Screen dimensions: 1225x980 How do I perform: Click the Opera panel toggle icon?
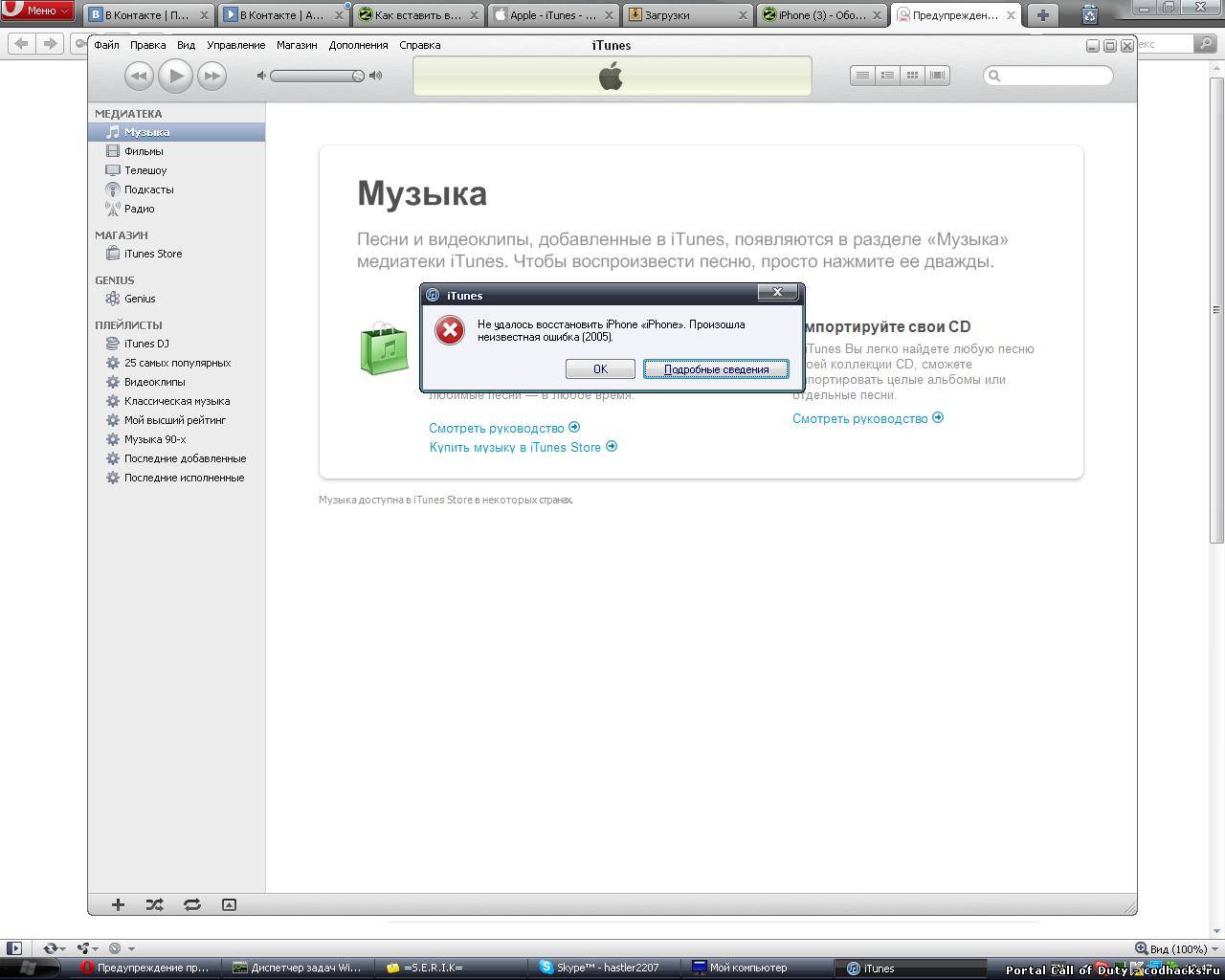(13, 948)
